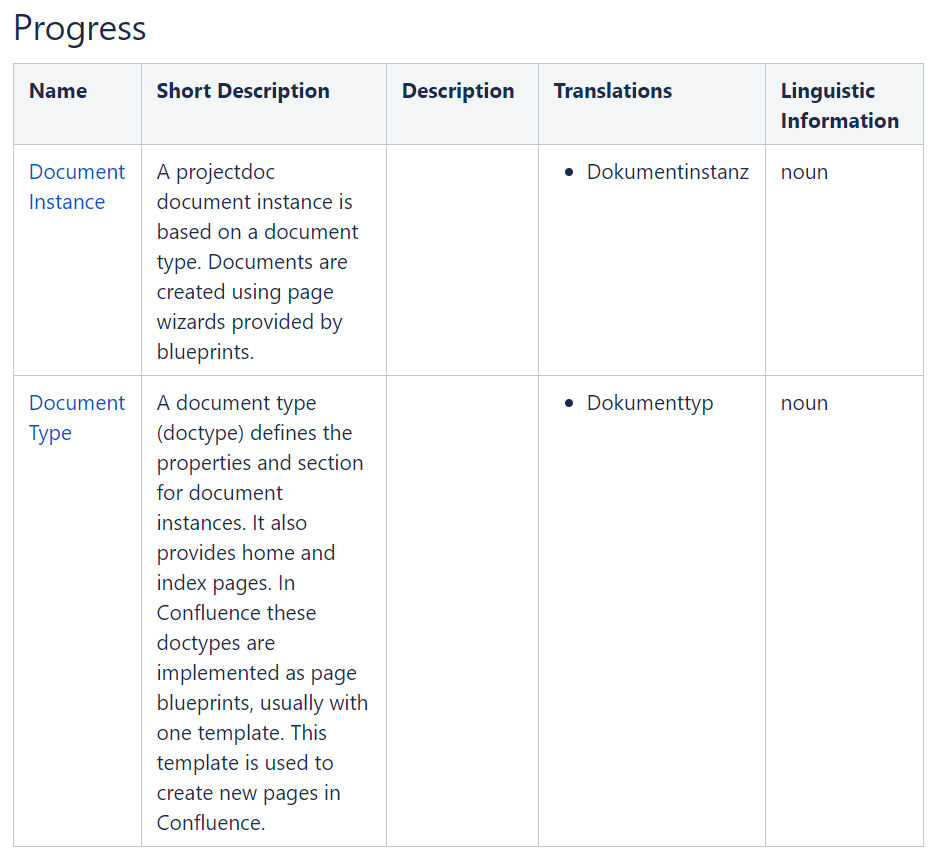Open the Document Instance link

point(76,187)
